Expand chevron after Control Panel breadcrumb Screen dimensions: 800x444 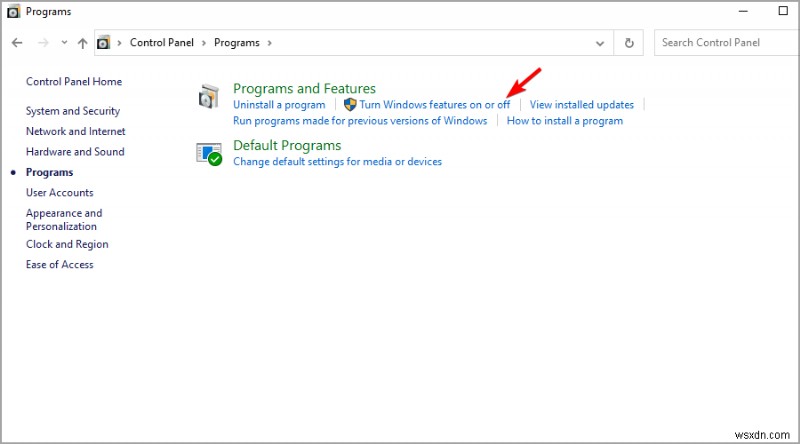tap(204, 43)
